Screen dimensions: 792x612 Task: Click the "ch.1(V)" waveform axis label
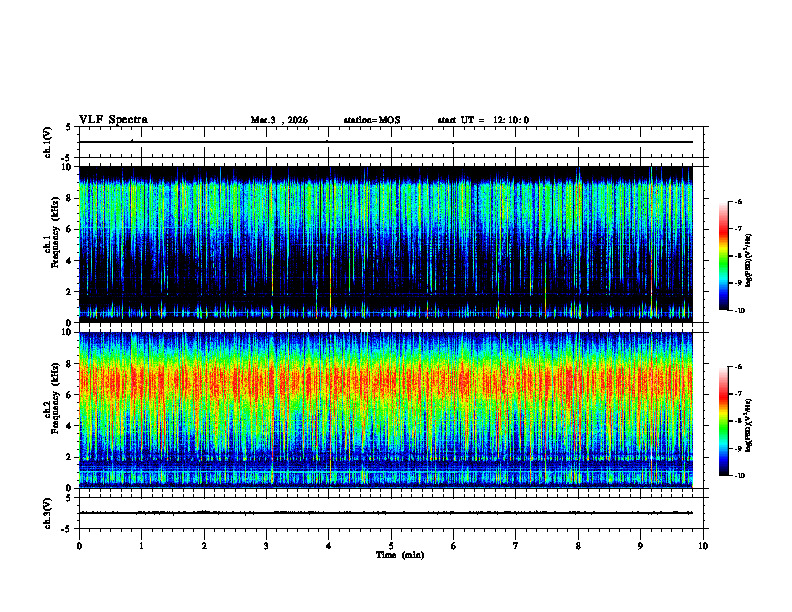(x=48, y=142)
